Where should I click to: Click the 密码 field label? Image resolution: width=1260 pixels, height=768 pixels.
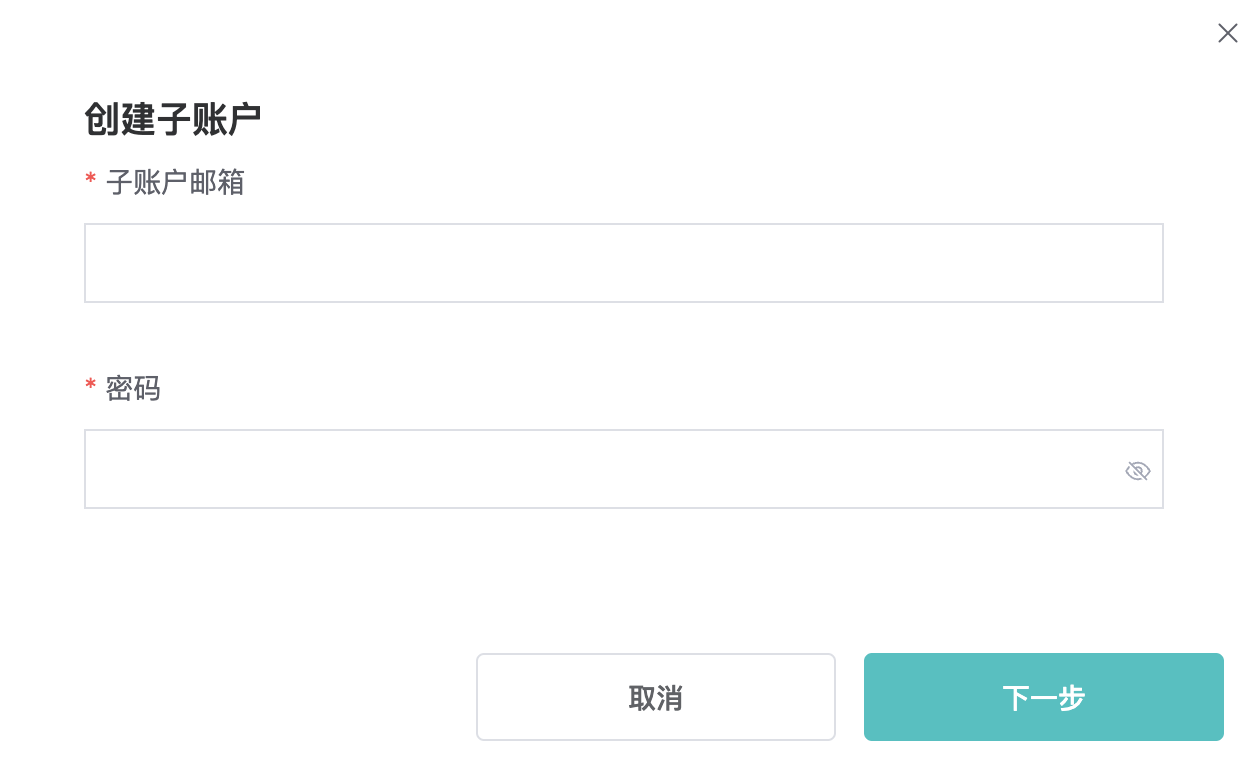133,388
